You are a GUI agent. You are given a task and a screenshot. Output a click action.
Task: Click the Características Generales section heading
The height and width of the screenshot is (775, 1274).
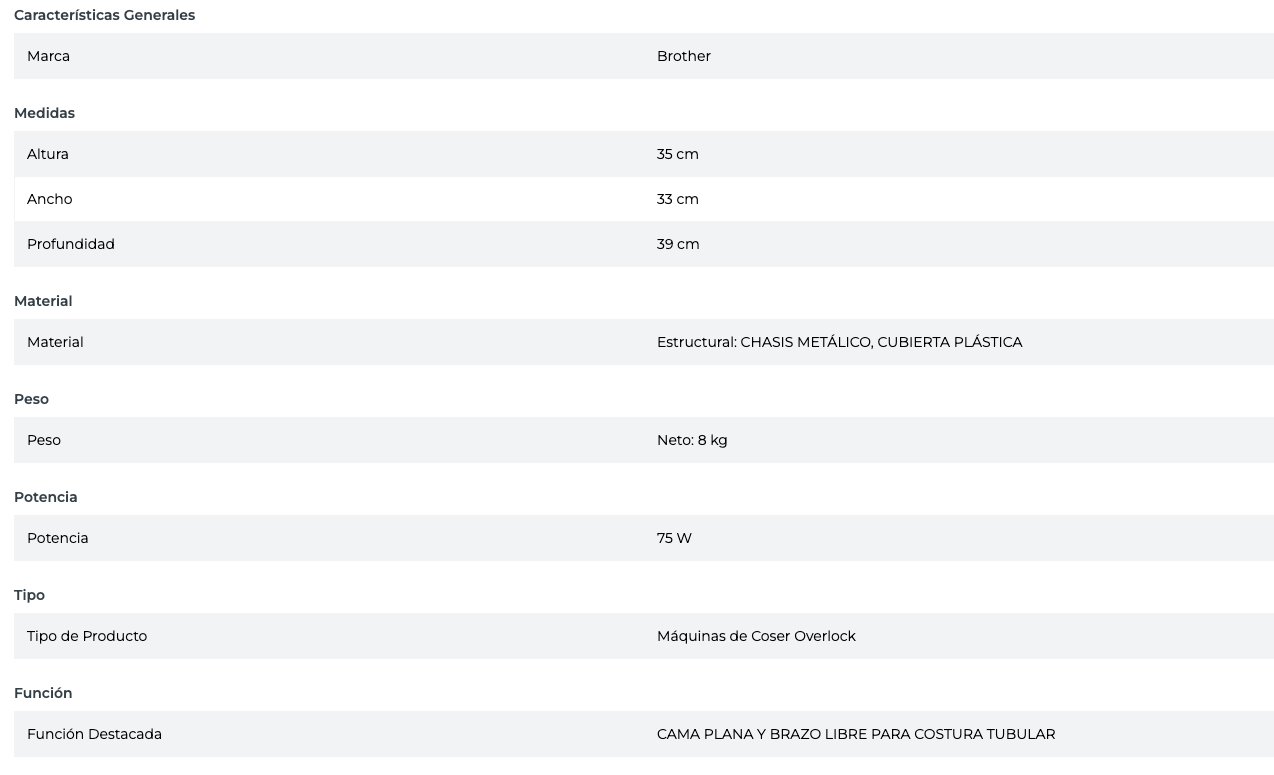(104, 15)
